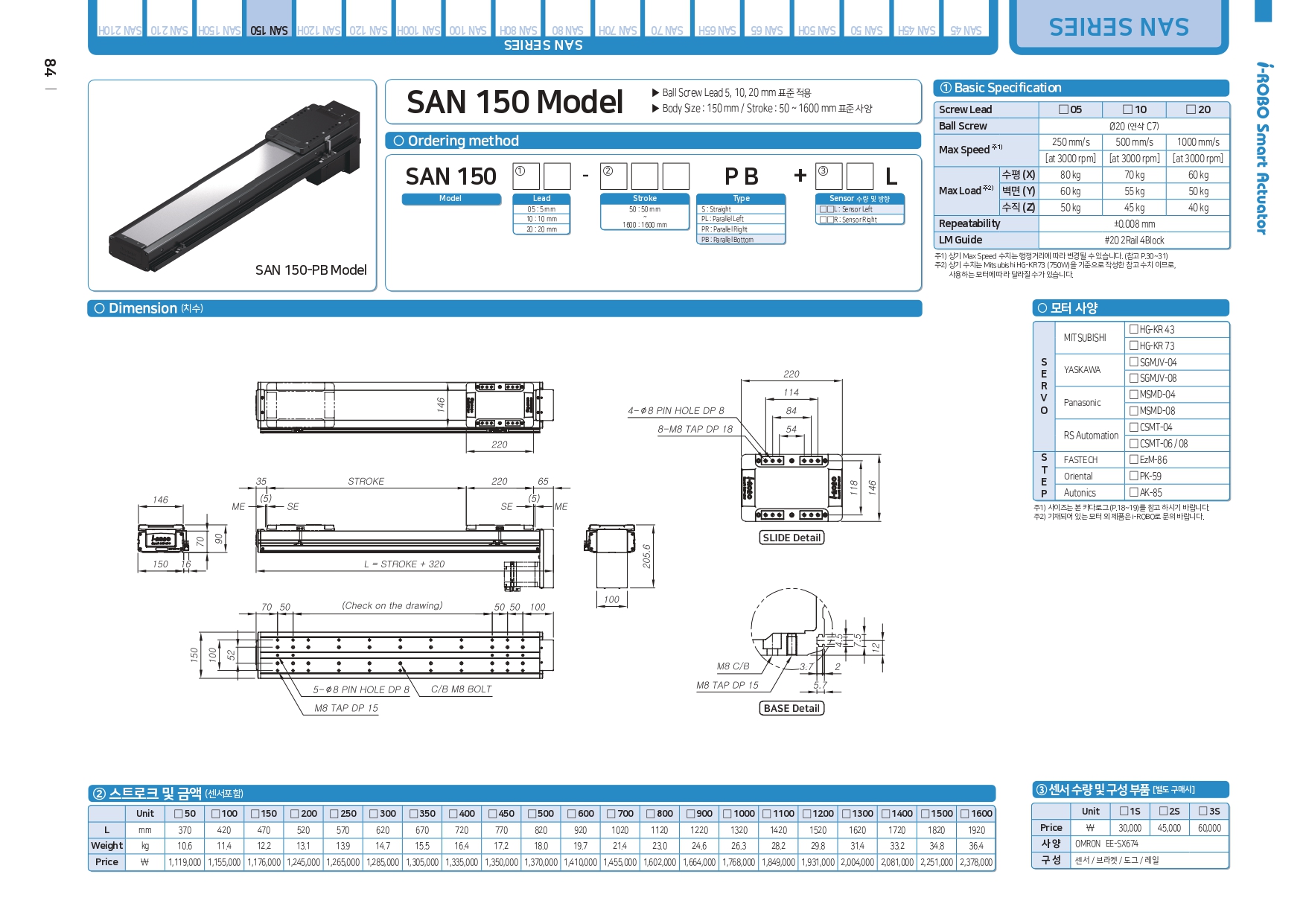This screenshot has width=1306, height=924.
Task: Click the Lead header in ordering method
Action: point(541,199)
